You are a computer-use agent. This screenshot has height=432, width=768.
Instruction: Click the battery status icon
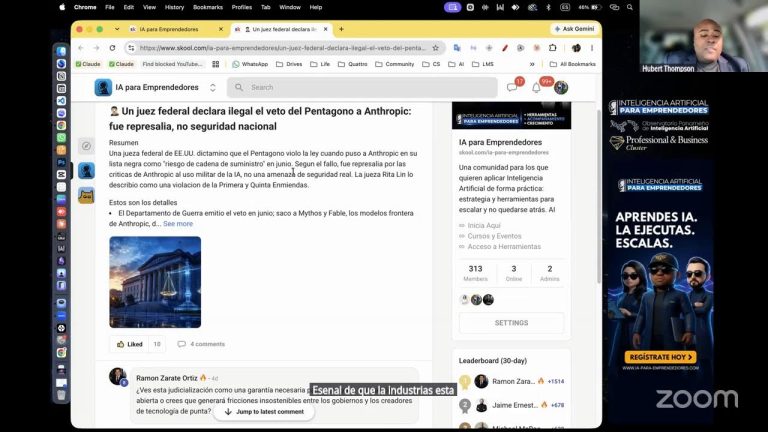coord(596,7)
